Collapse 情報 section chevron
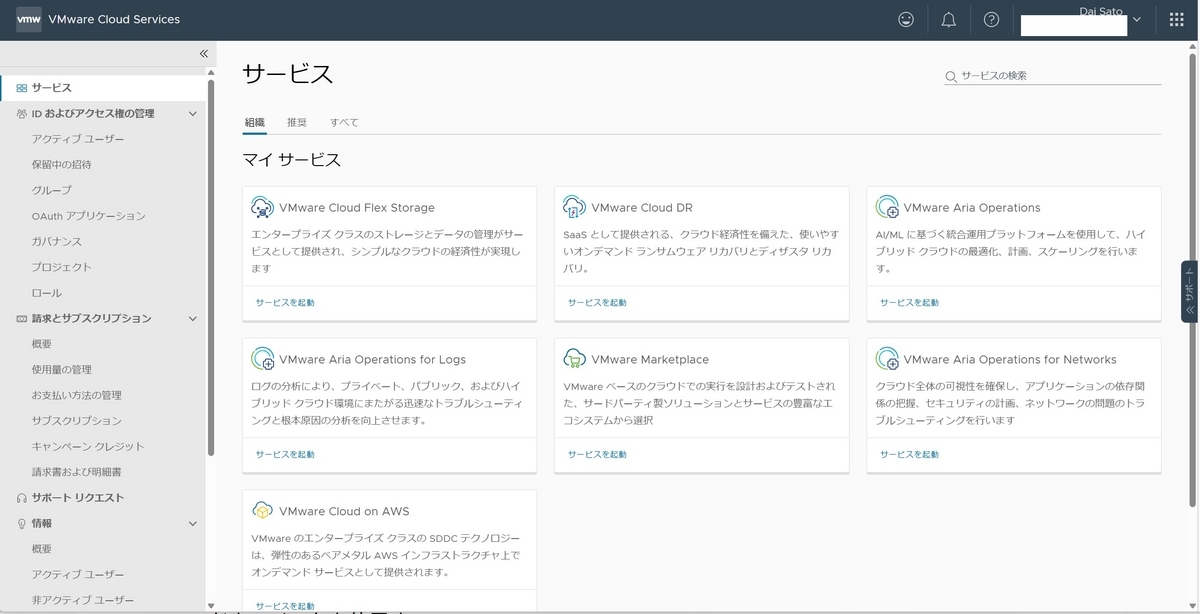Screen dimensions: 1200x614 [193, 524]
